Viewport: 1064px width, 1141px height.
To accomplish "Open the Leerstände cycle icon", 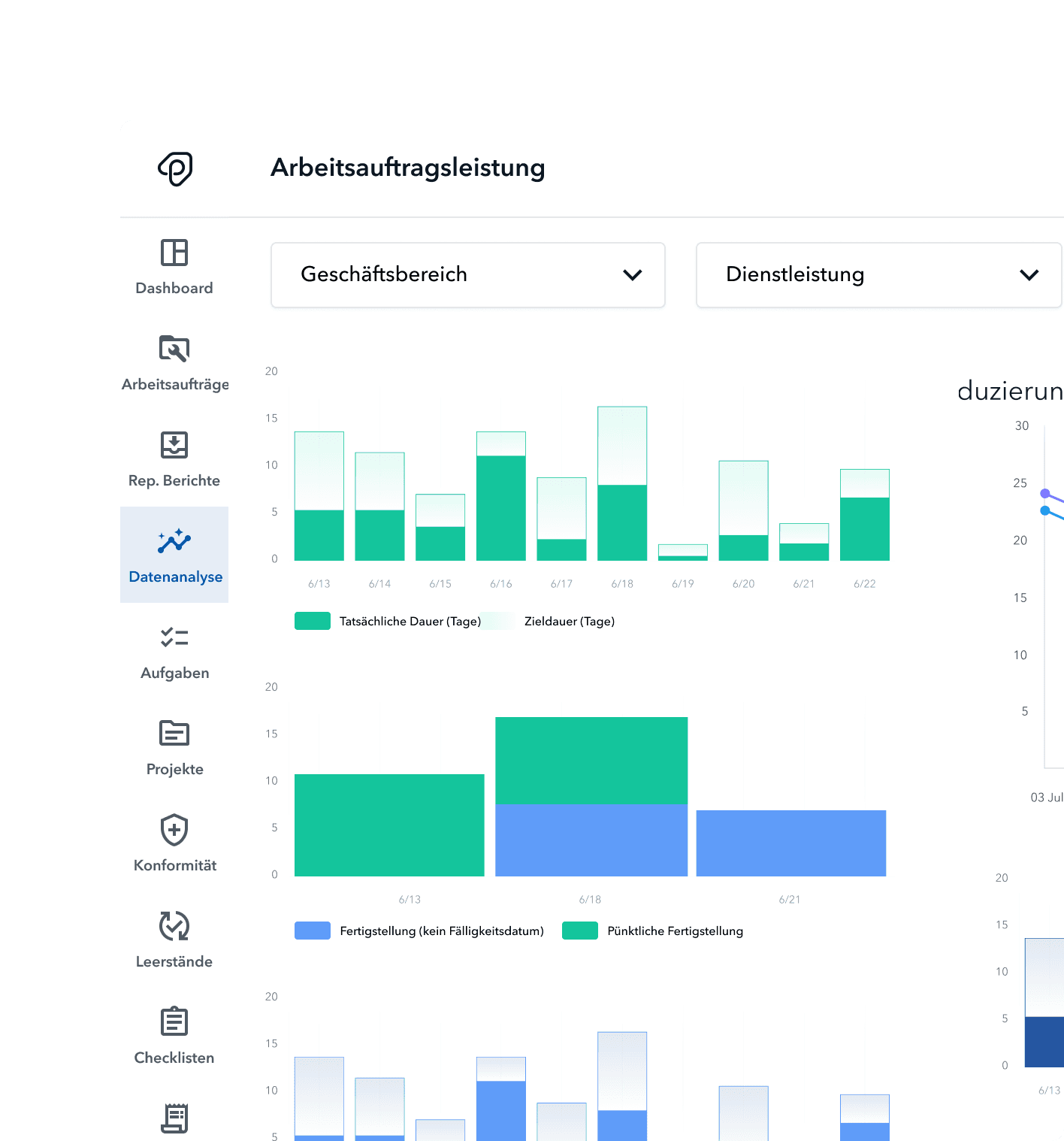I will pyautogui.click(x=174, y=926).
